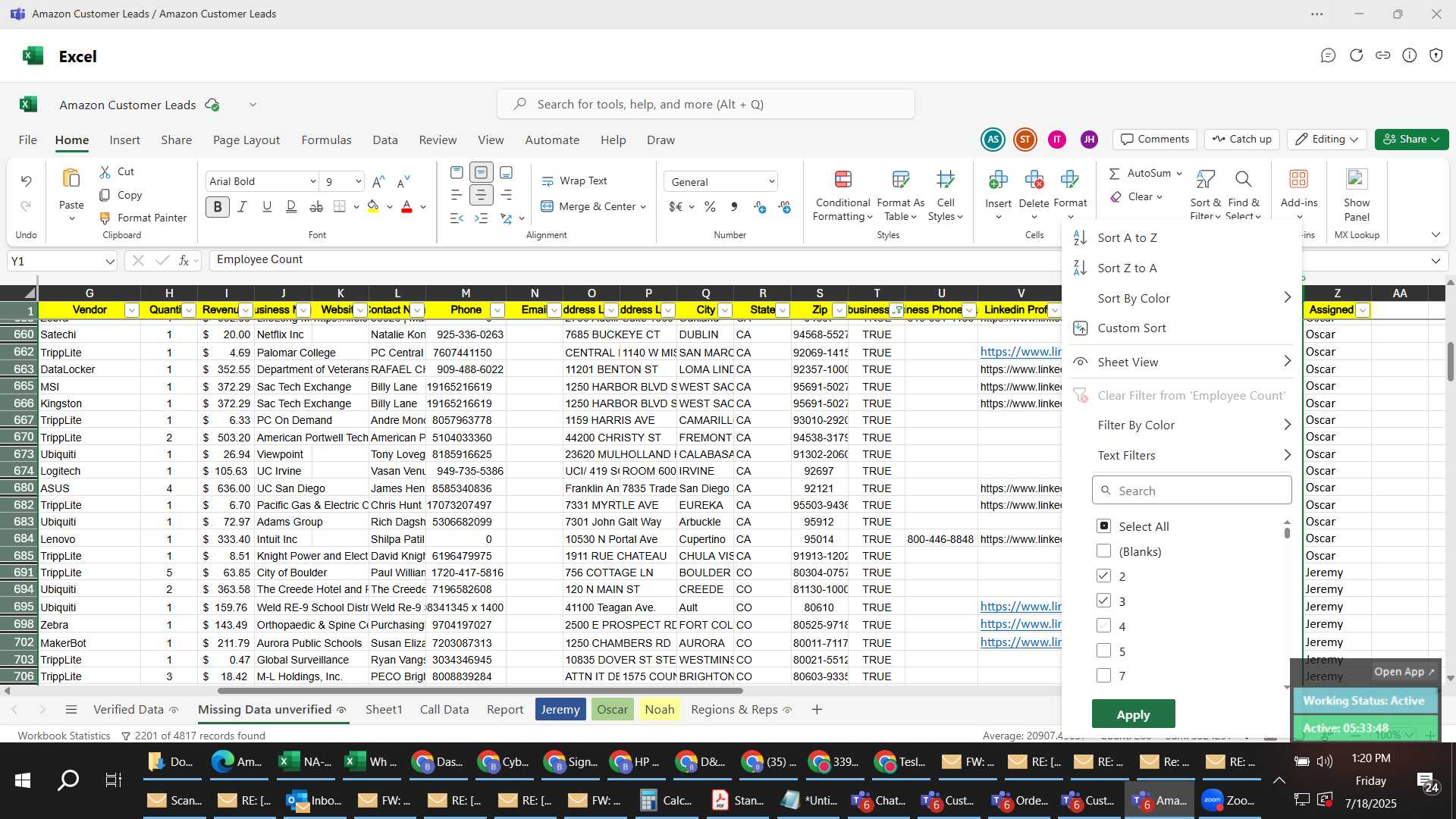
Task: Apply Underline formatting
Action: click(267, 207)
